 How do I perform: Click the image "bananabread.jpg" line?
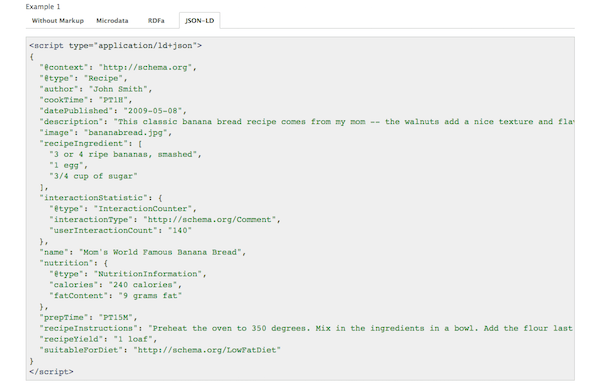click(x=106, y=133)
